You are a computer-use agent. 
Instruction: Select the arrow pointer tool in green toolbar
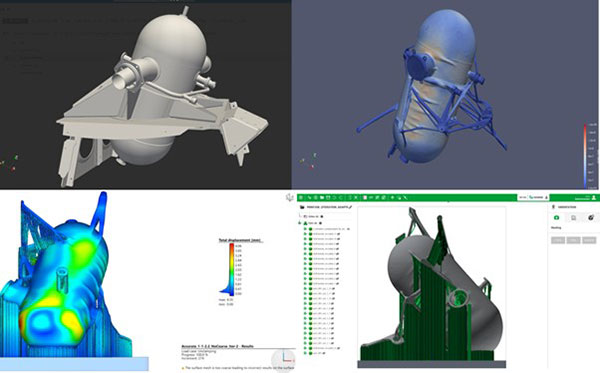pyautogui.click(x=309, y=197)
